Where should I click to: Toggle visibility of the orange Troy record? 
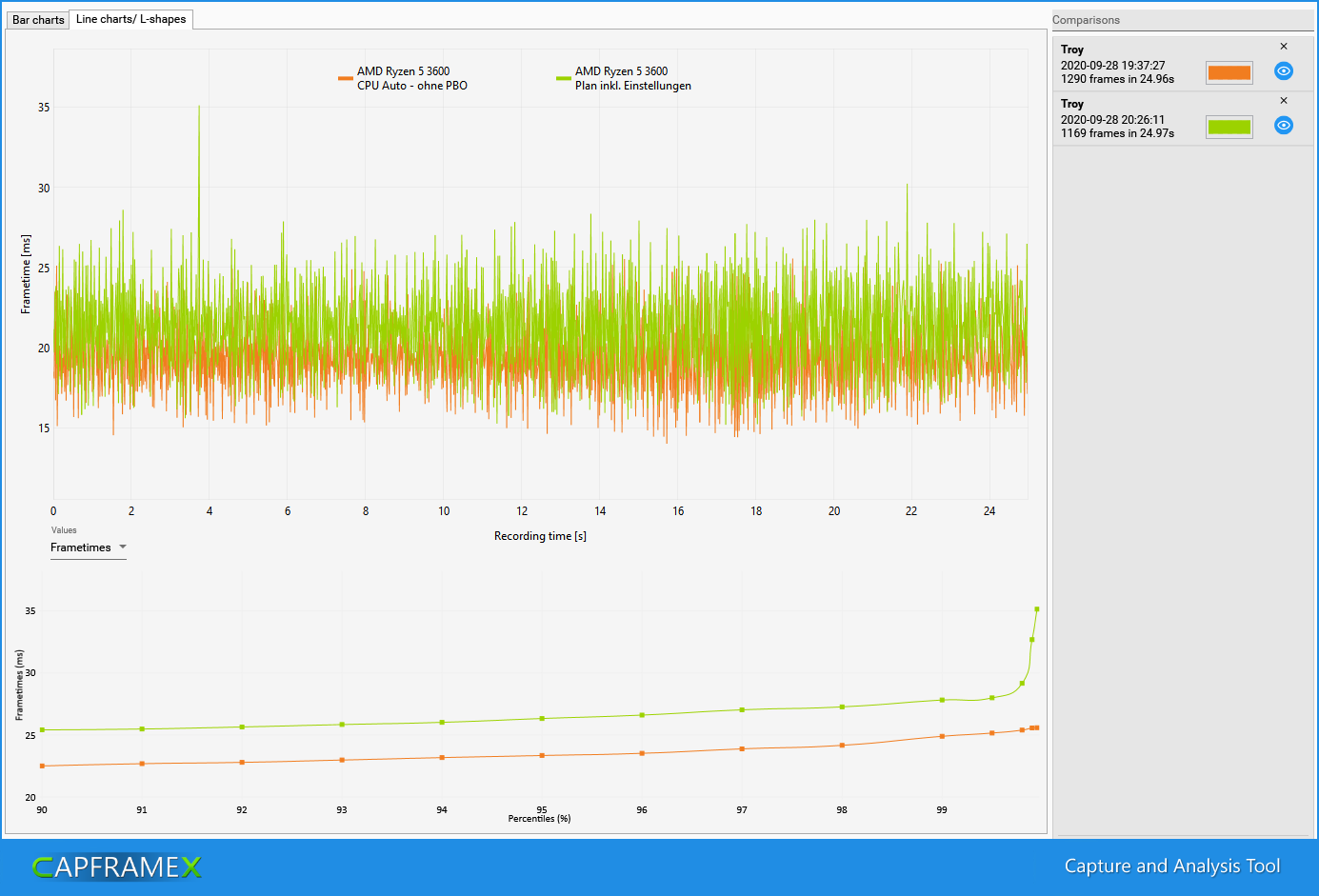[1284, 71]
